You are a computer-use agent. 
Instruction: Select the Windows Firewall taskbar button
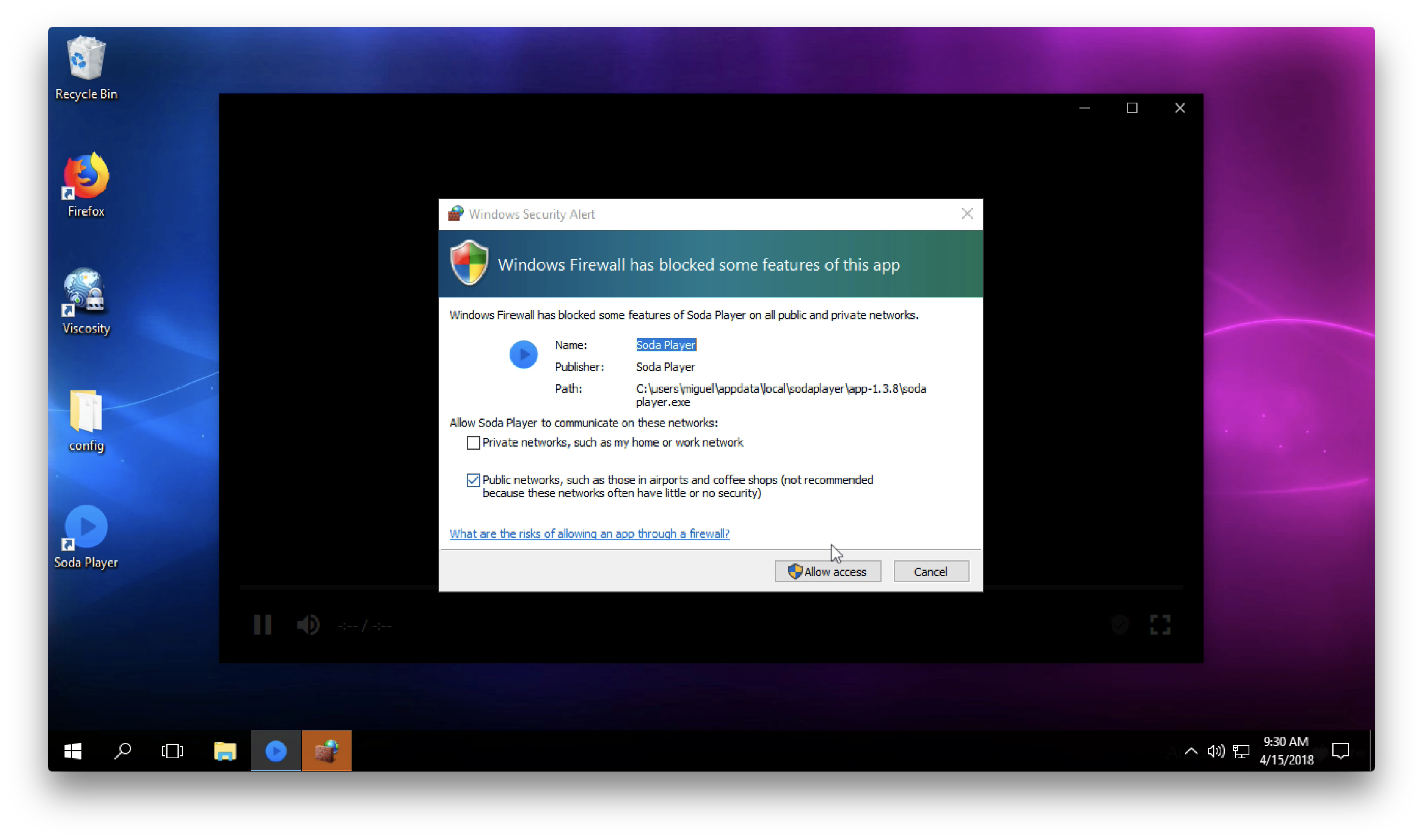tap(327, 751)
